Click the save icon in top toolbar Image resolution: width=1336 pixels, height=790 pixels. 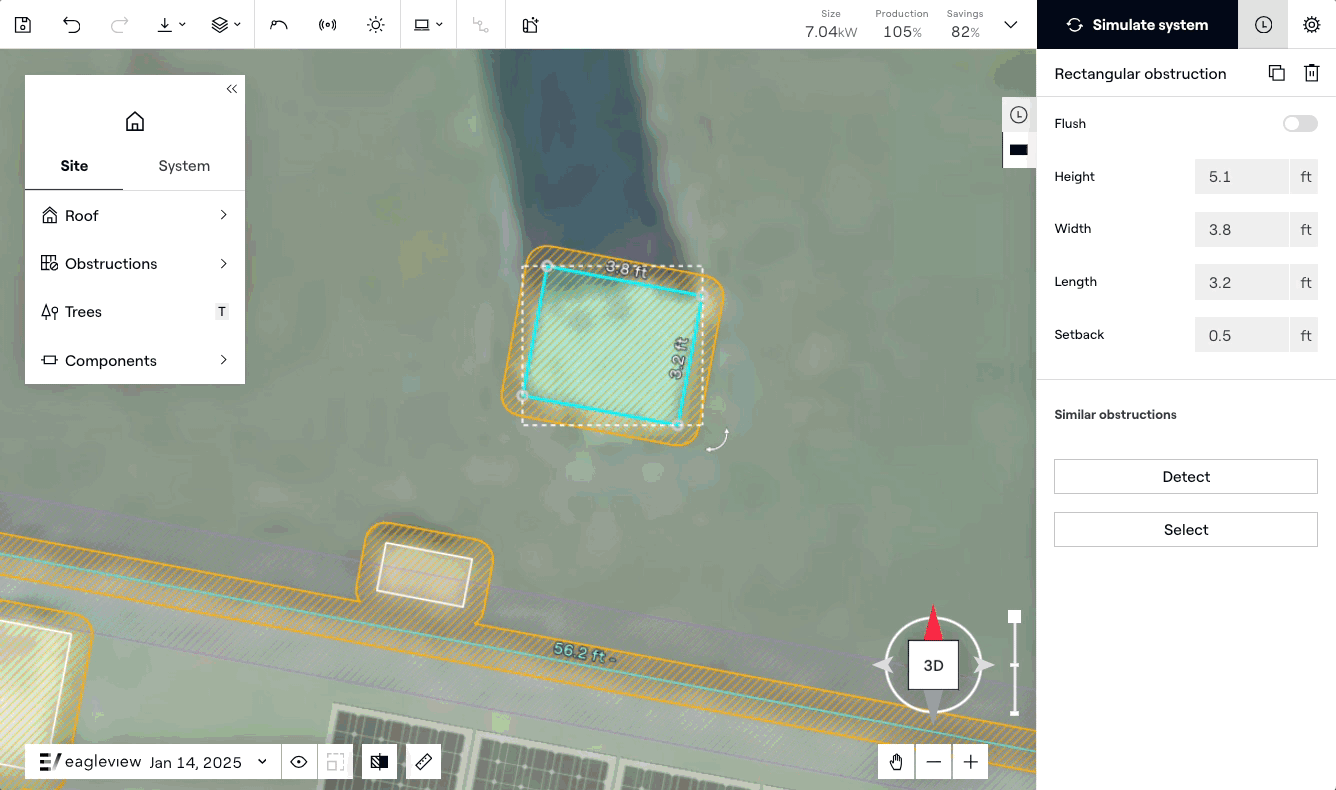[23, 25]
